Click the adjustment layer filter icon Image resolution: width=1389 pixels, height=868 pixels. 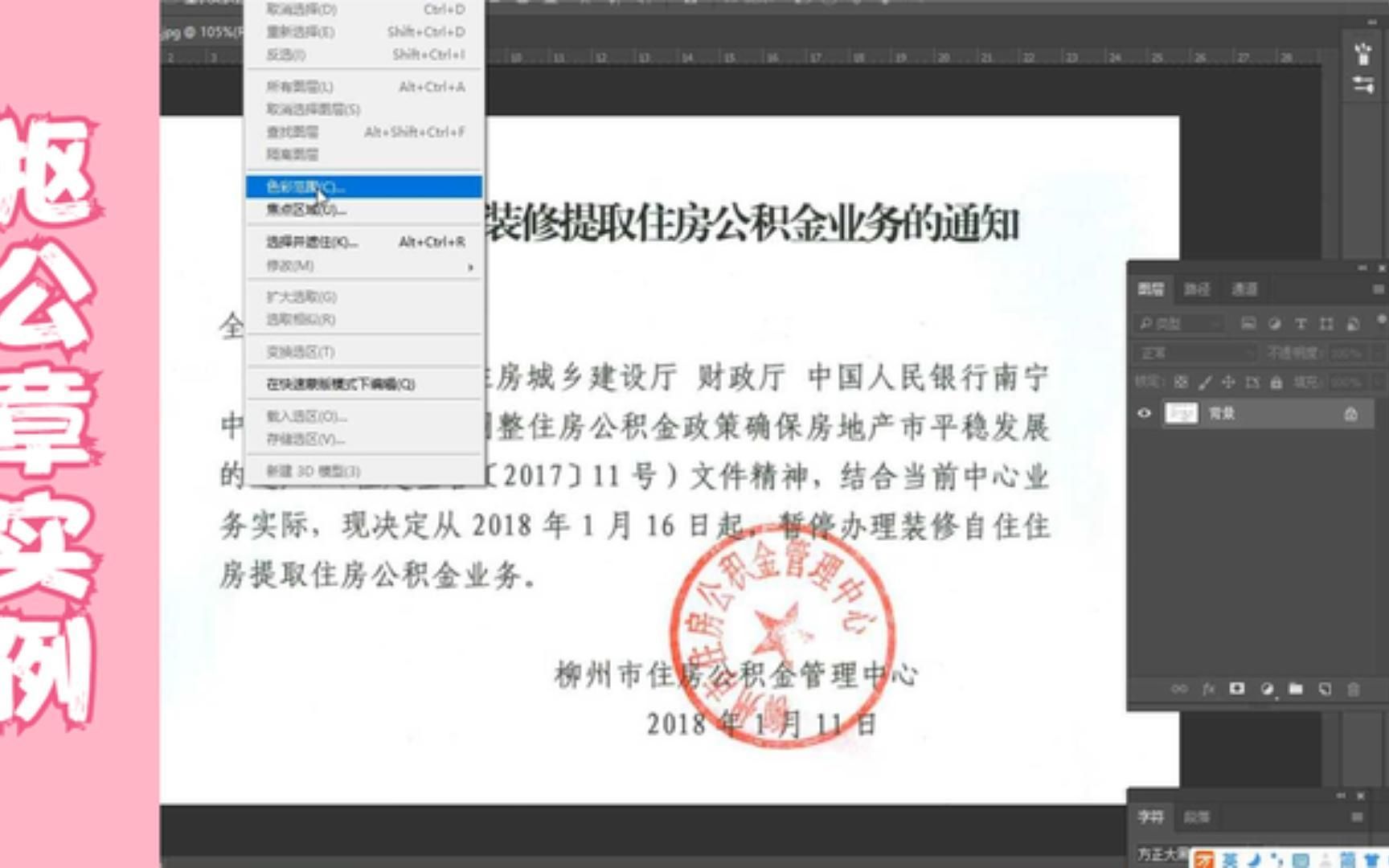click(1276, 325)
